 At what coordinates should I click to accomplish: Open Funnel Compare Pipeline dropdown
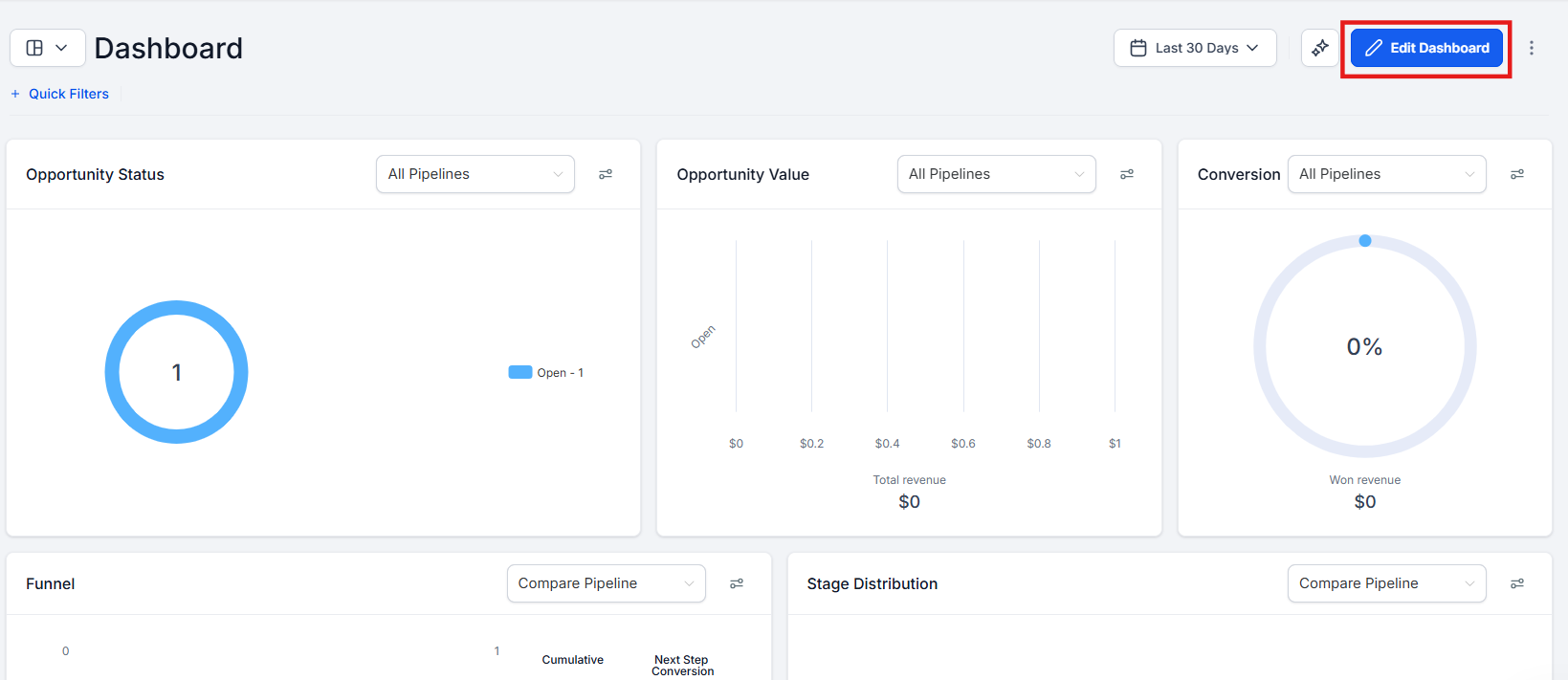[606, 583]
